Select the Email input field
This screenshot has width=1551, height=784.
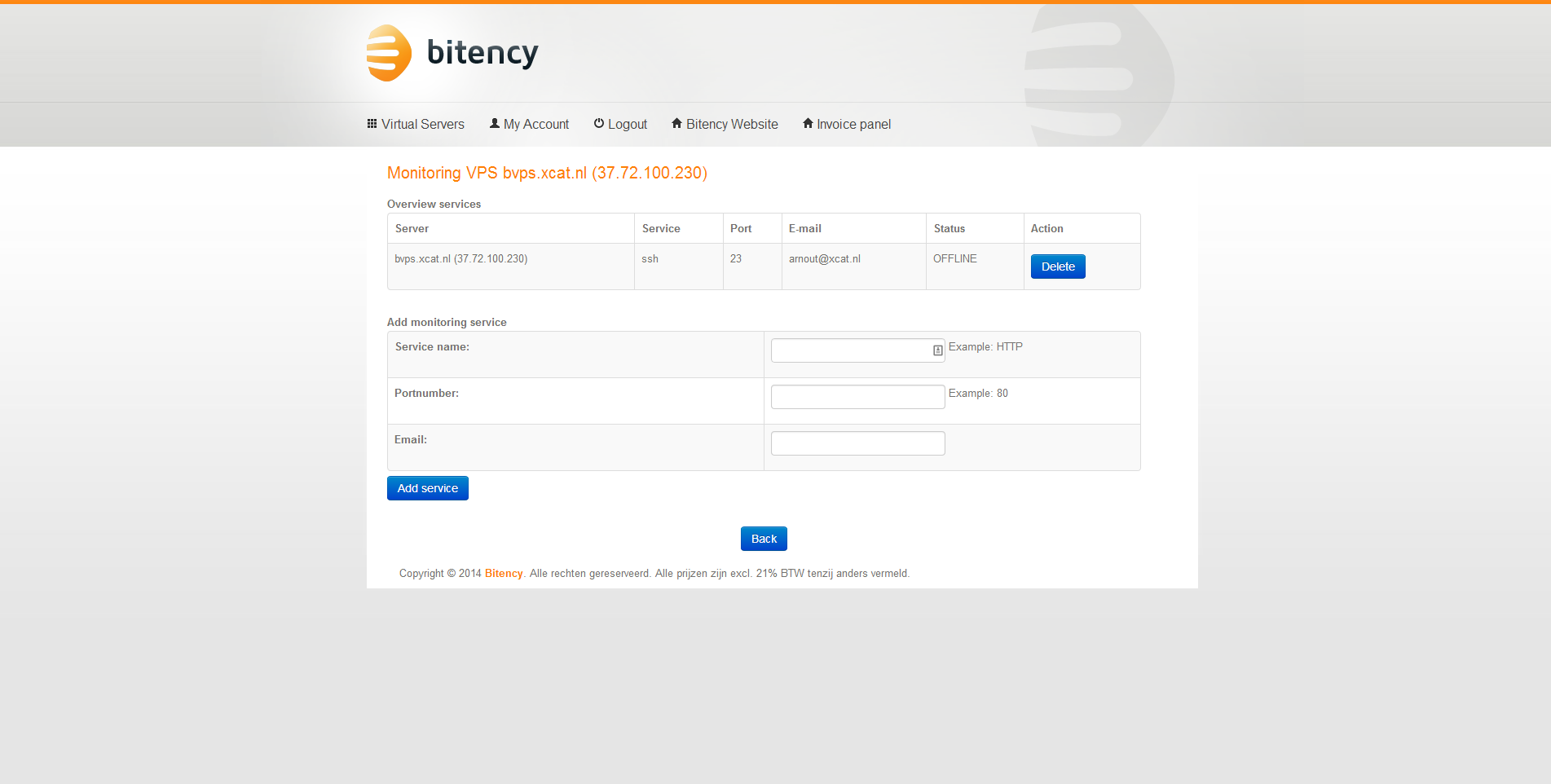[857, 443]
